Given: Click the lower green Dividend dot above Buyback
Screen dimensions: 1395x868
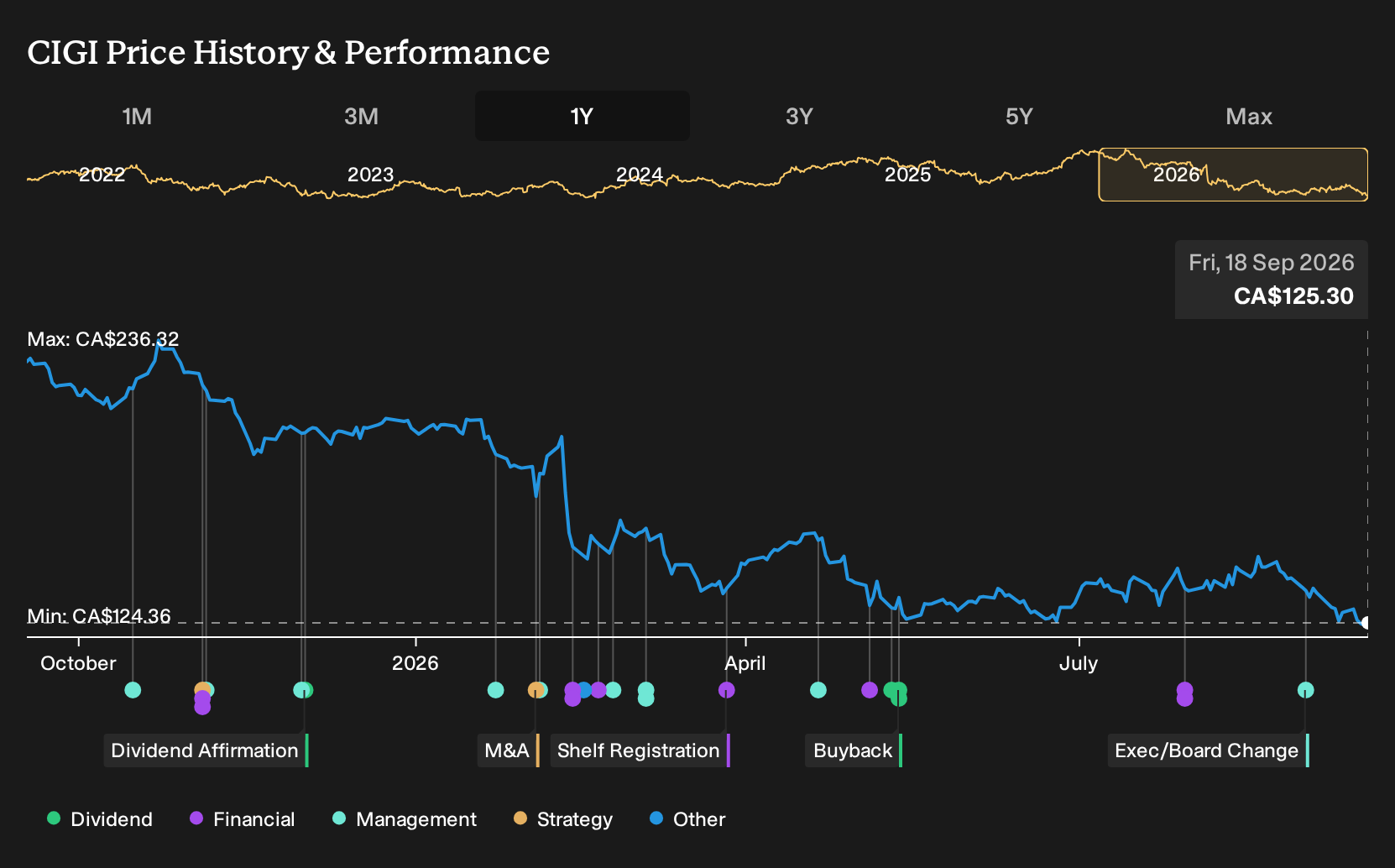Looking at the screenshot, I should [x=899, y=698].
